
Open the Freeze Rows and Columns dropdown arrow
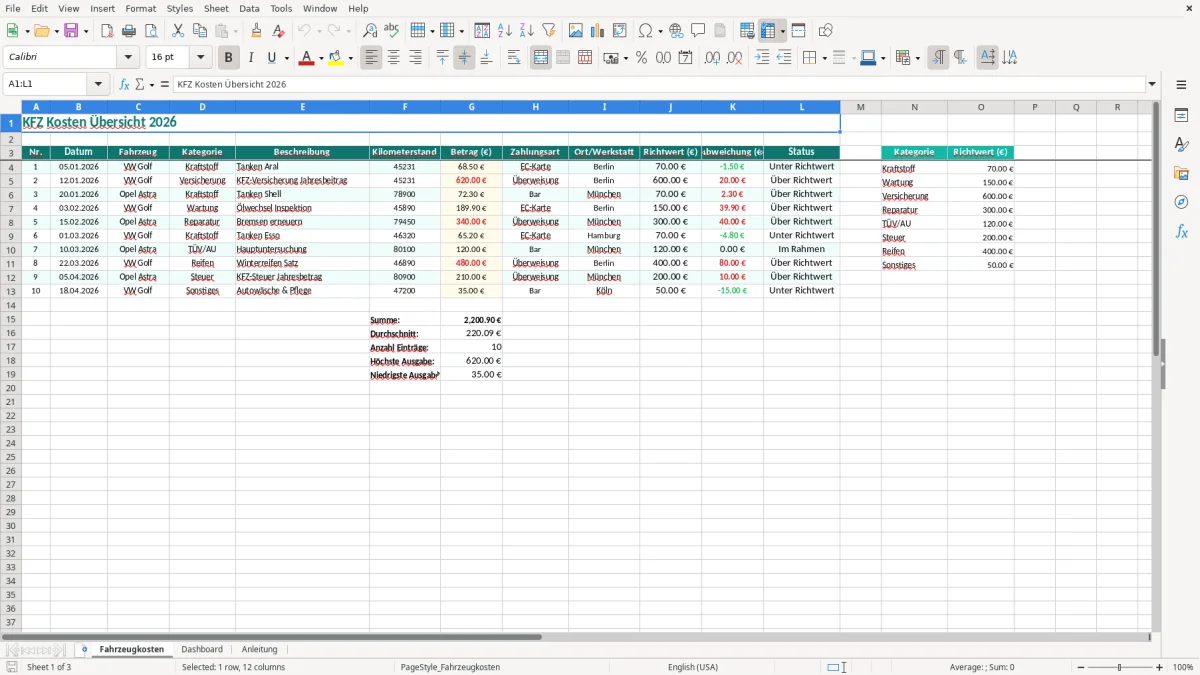click(x=782, y=31)
